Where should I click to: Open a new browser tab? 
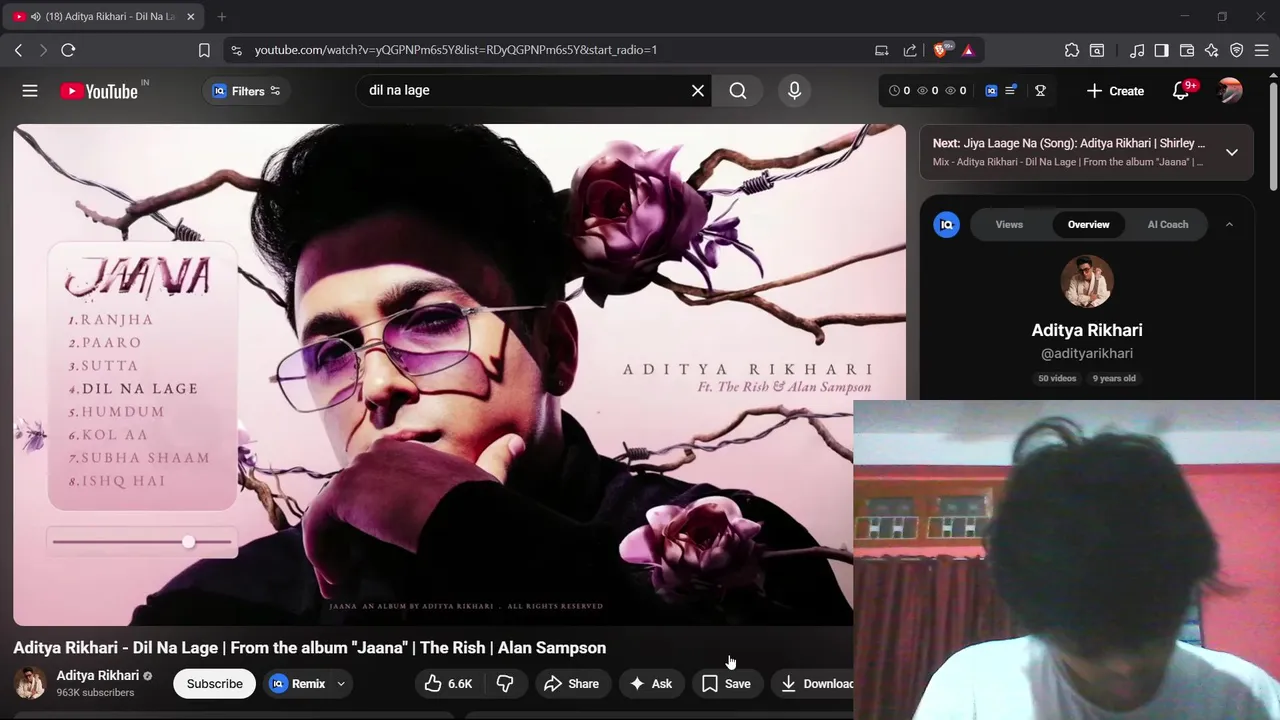tap(222, 17)
